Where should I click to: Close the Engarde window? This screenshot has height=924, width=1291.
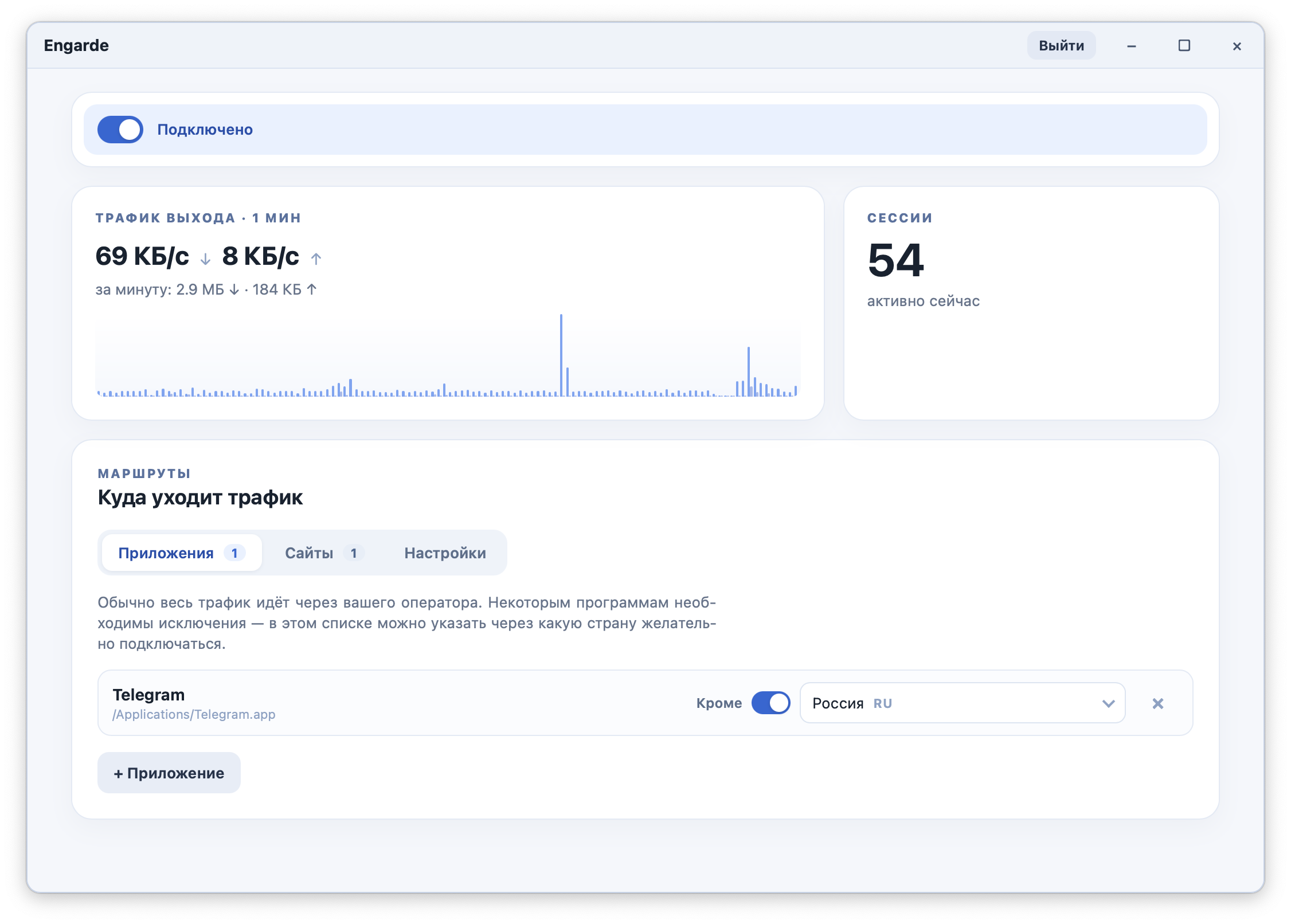coord(1237,46)
